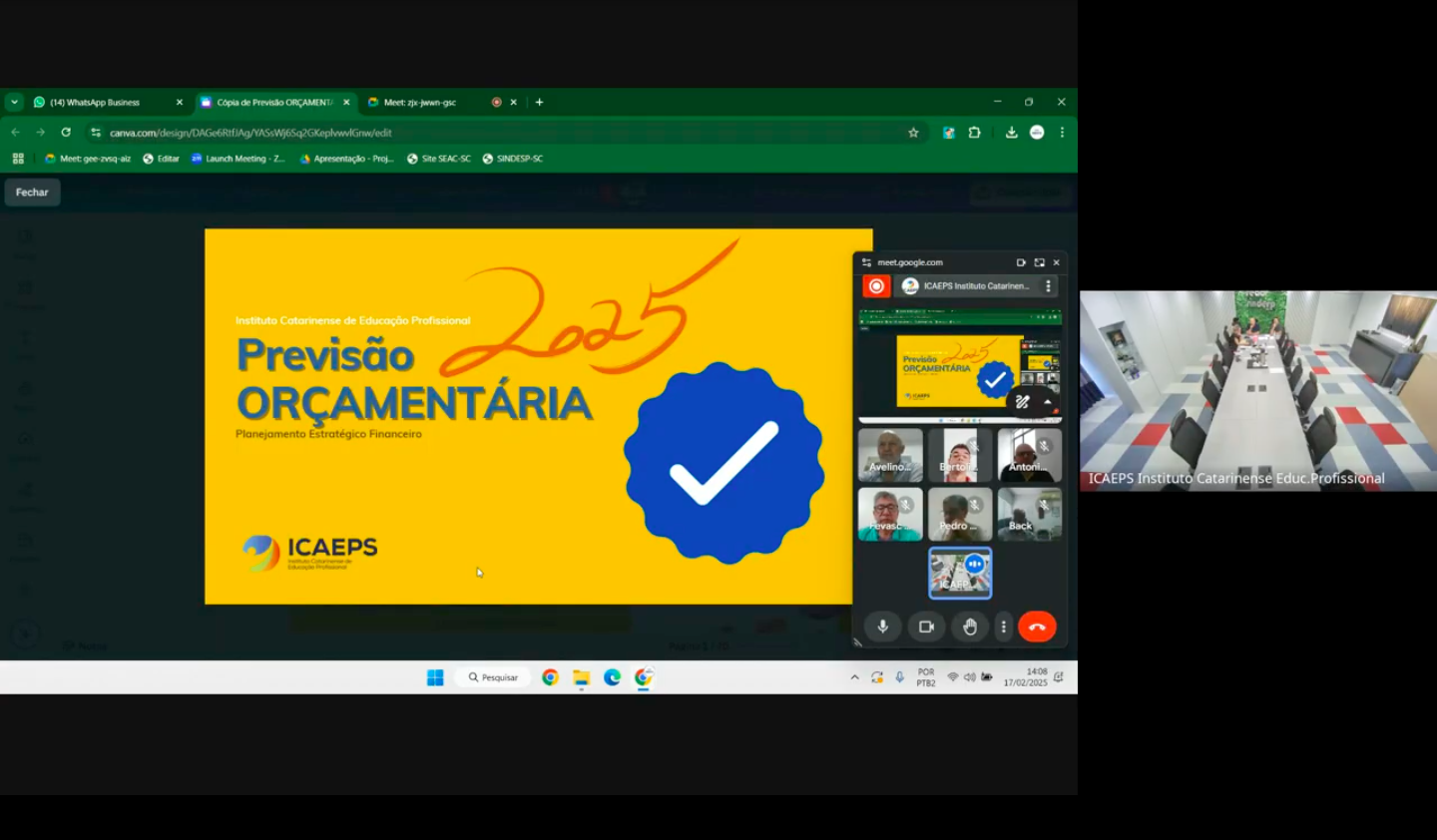Screen dimensions: 1437x840
Task: Open the Site SEAC-SC bookmark
Action: [x=439, y=159]
